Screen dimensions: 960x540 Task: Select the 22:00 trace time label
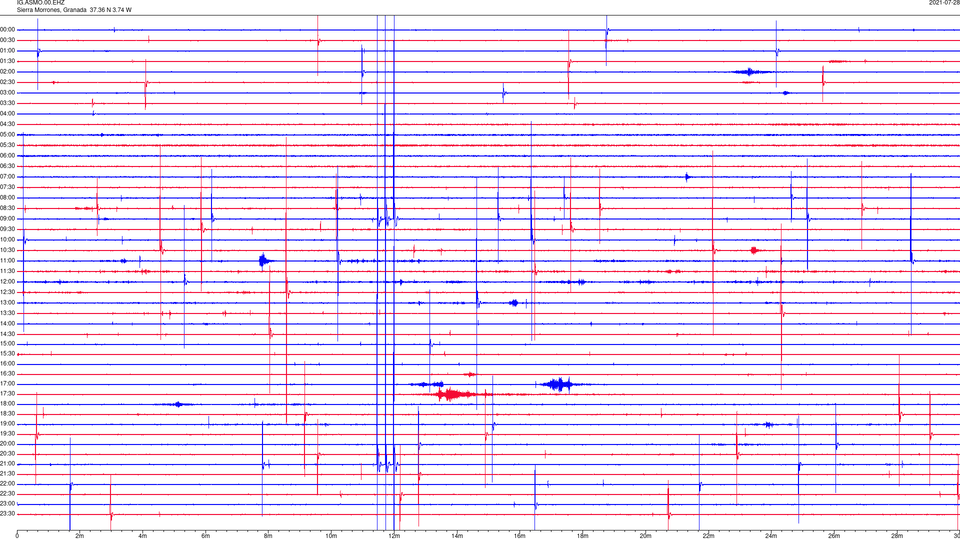pyautogui.click(x=8, y=484)
